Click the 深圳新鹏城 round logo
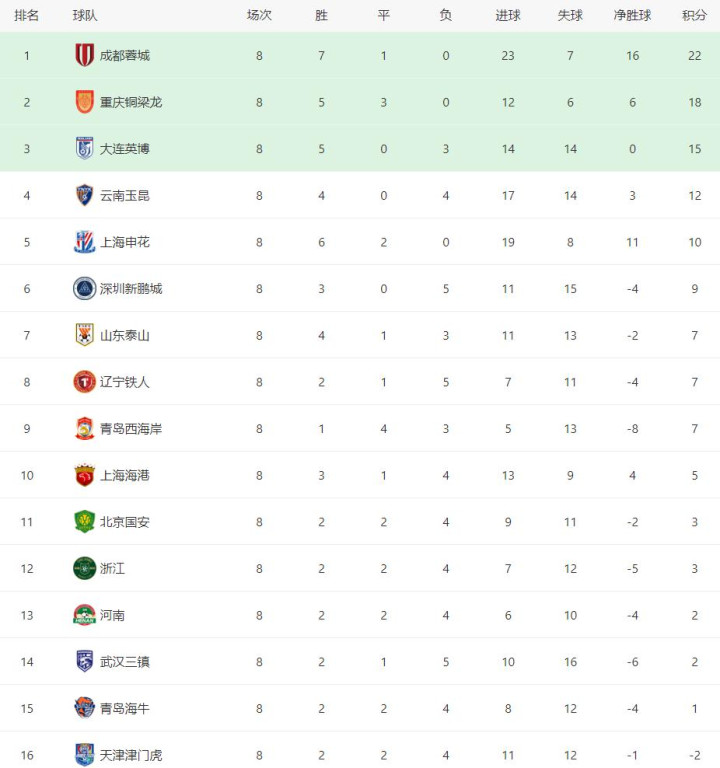The image size is (720, 768). click(x=85, y=289)
